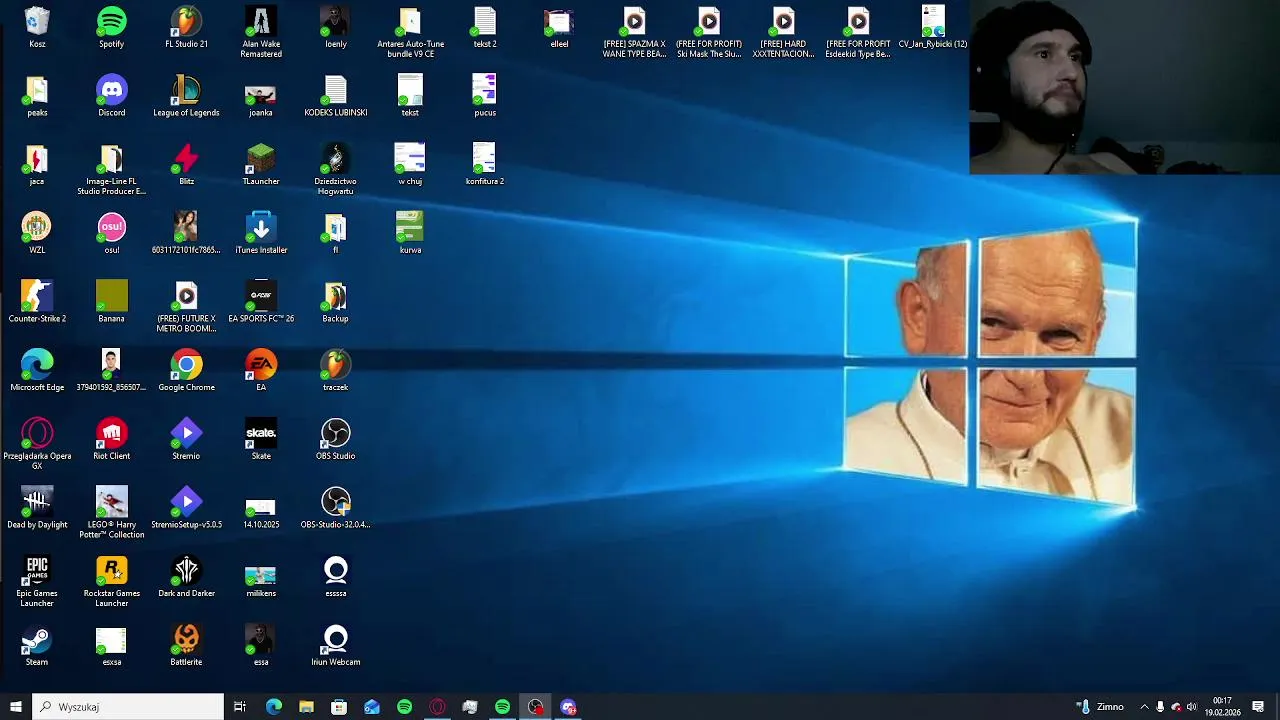Launch League of Legends shortcut
Viewport: 1280px width, 720px height.
(x=186, y=96)
